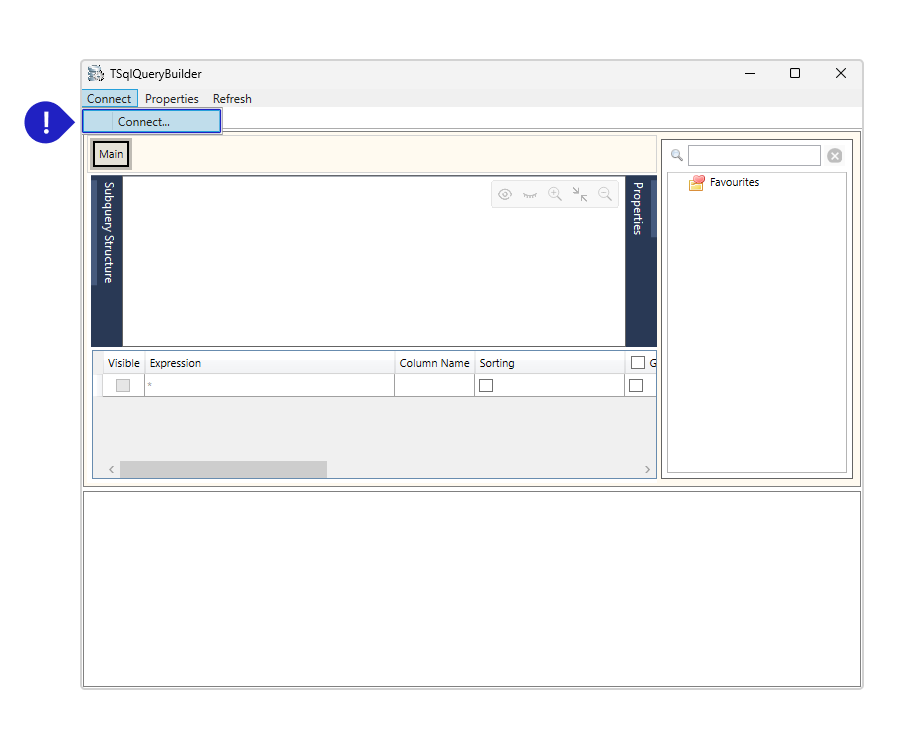Clear search with the round X icon
The height and width of the screenshot is (749, 923).
click(835, 156)
